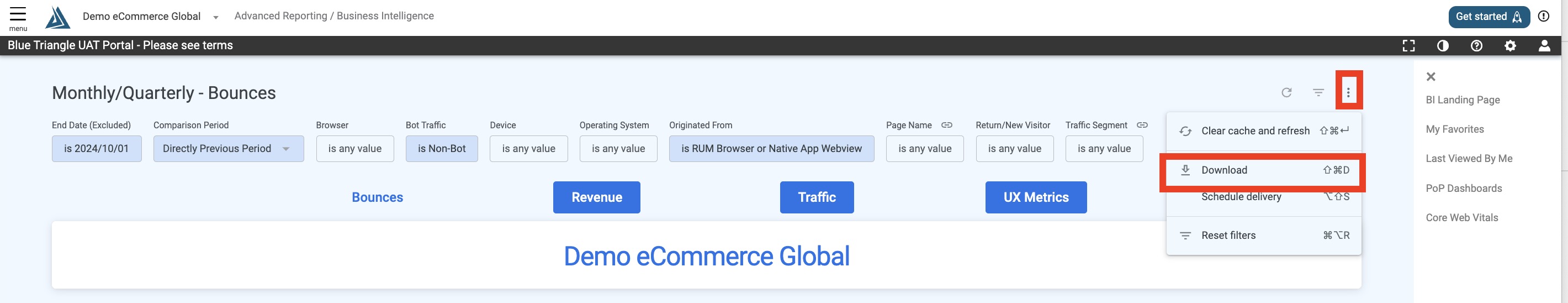Image resolution: width=1568 pixels, height=303 pixels.
Task: Open PoP Dashboards link
Action: [1463, 189]
